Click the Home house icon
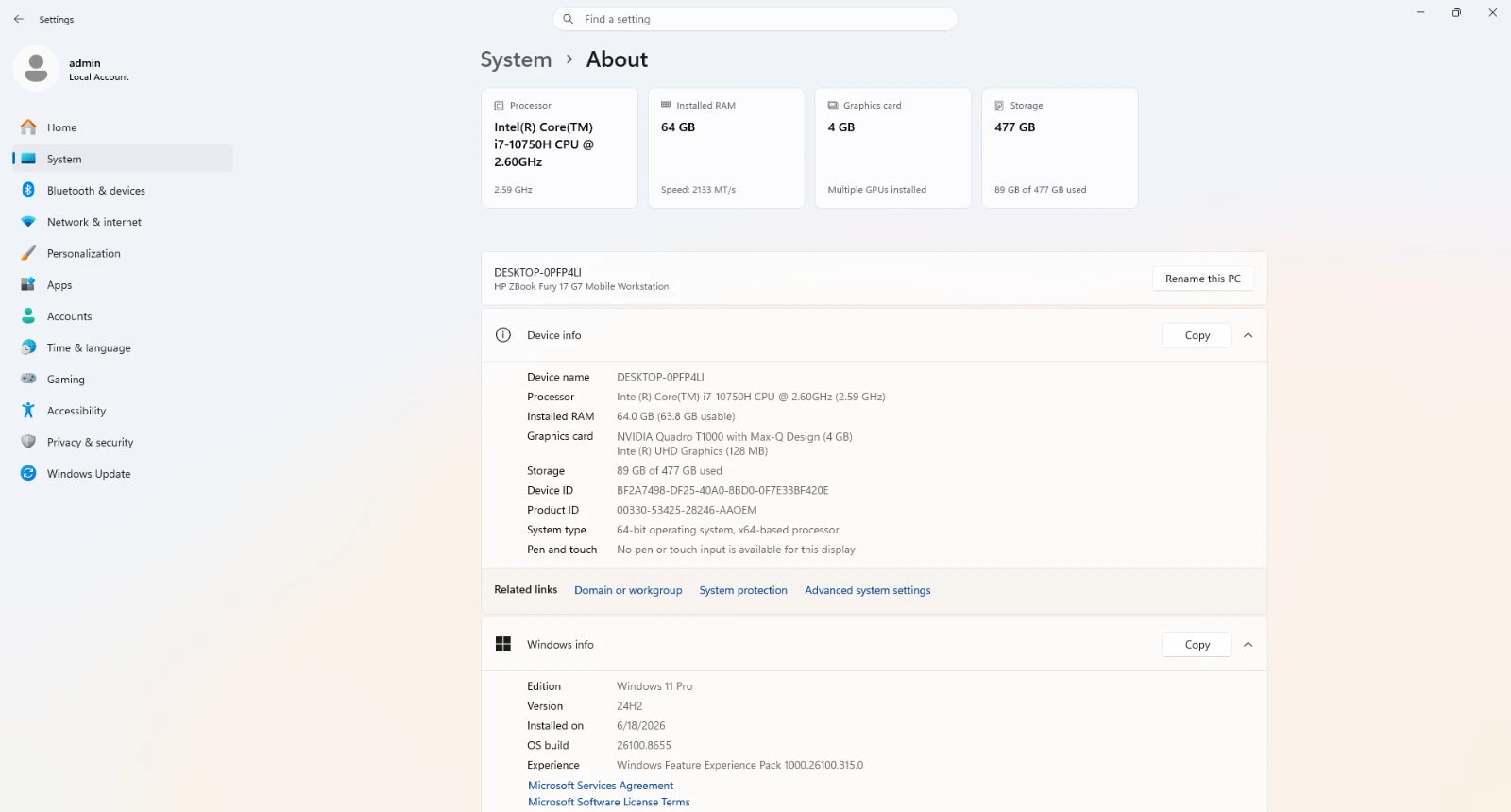 (28, 127)
